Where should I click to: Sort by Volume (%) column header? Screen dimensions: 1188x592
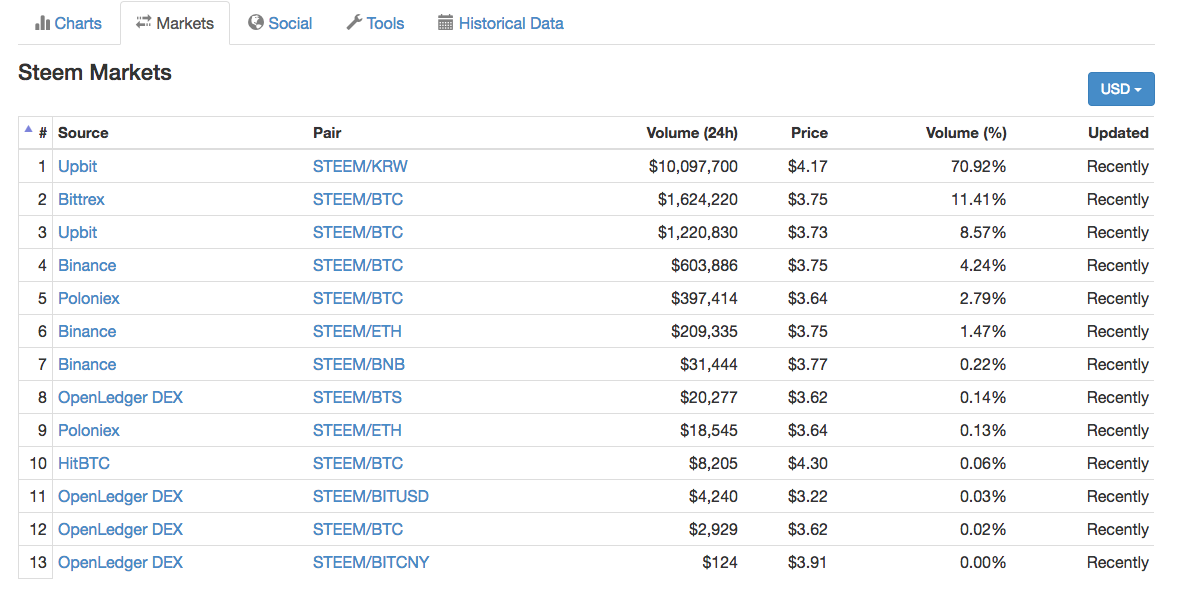(966, 133)
